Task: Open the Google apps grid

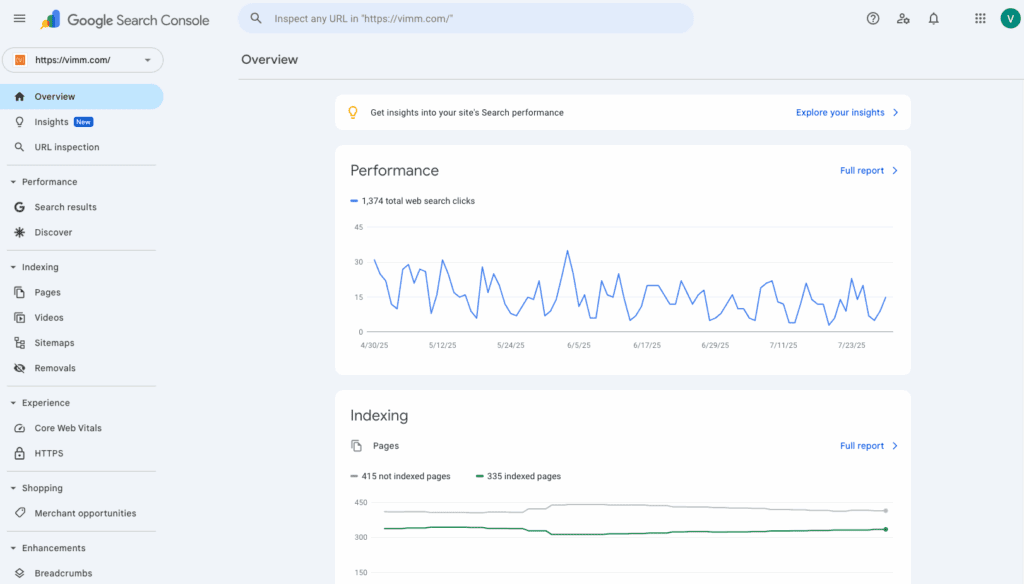Action: point(980,18)
